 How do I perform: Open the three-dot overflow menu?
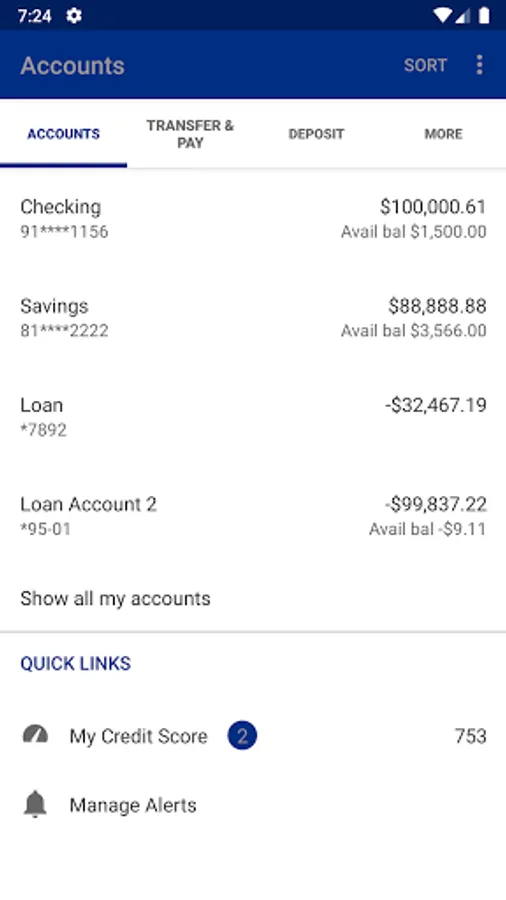(479, 65)
